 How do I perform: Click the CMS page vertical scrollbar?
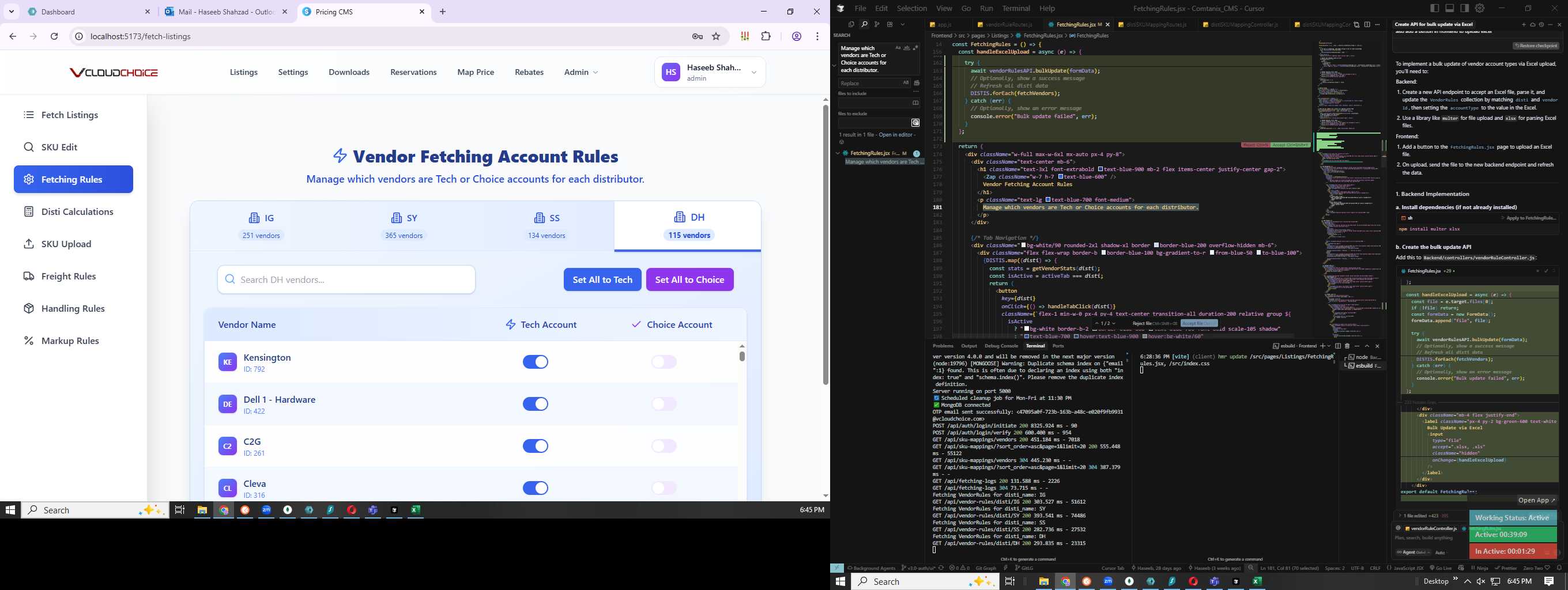pos(826,244)
